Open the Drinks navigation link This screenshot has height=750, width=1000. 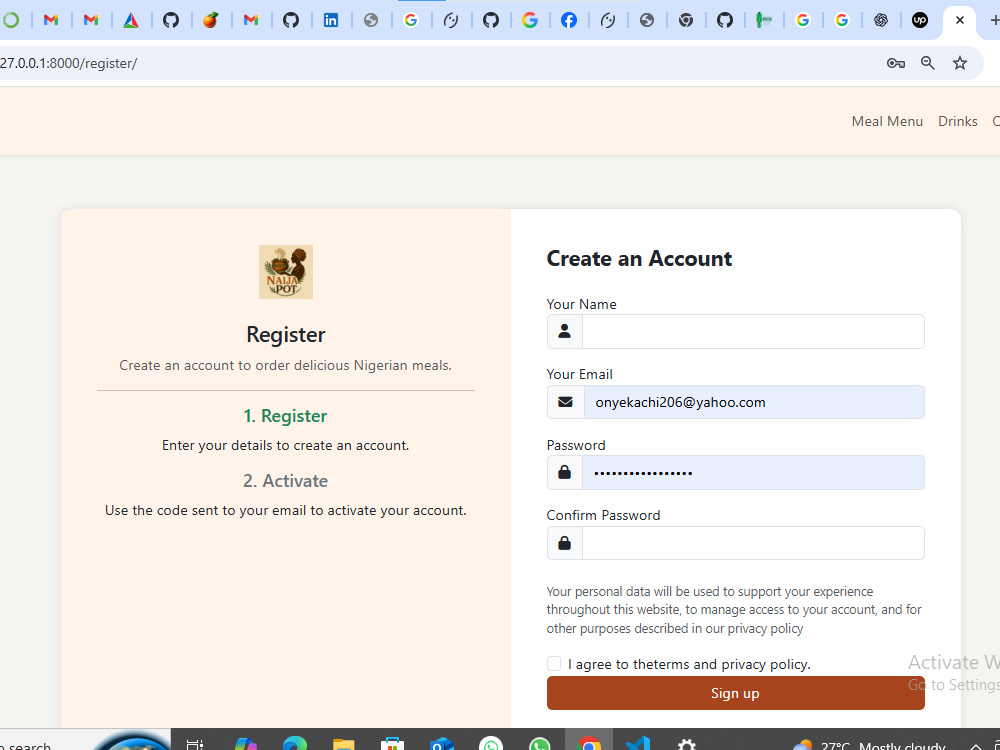(x=957, y=121)
